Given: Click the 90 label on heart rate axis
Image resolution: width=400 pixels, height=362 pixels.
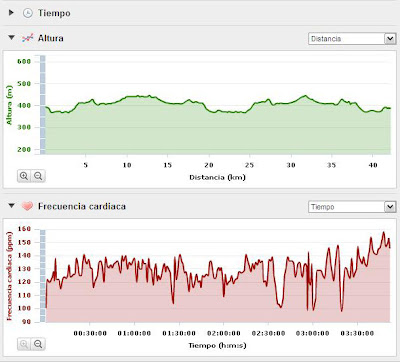Looking at the screenshot, I should point(26,322).
